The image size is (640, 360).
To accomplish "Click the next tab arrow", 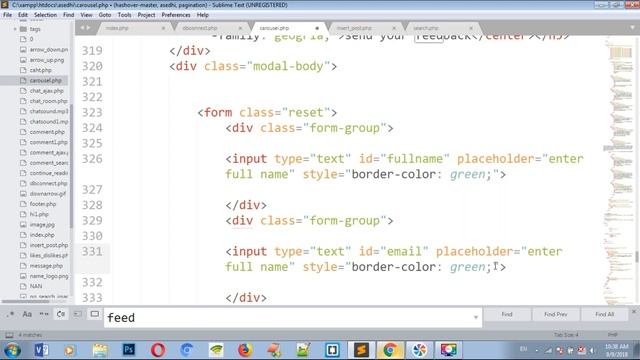I will (x=89, y=28).
